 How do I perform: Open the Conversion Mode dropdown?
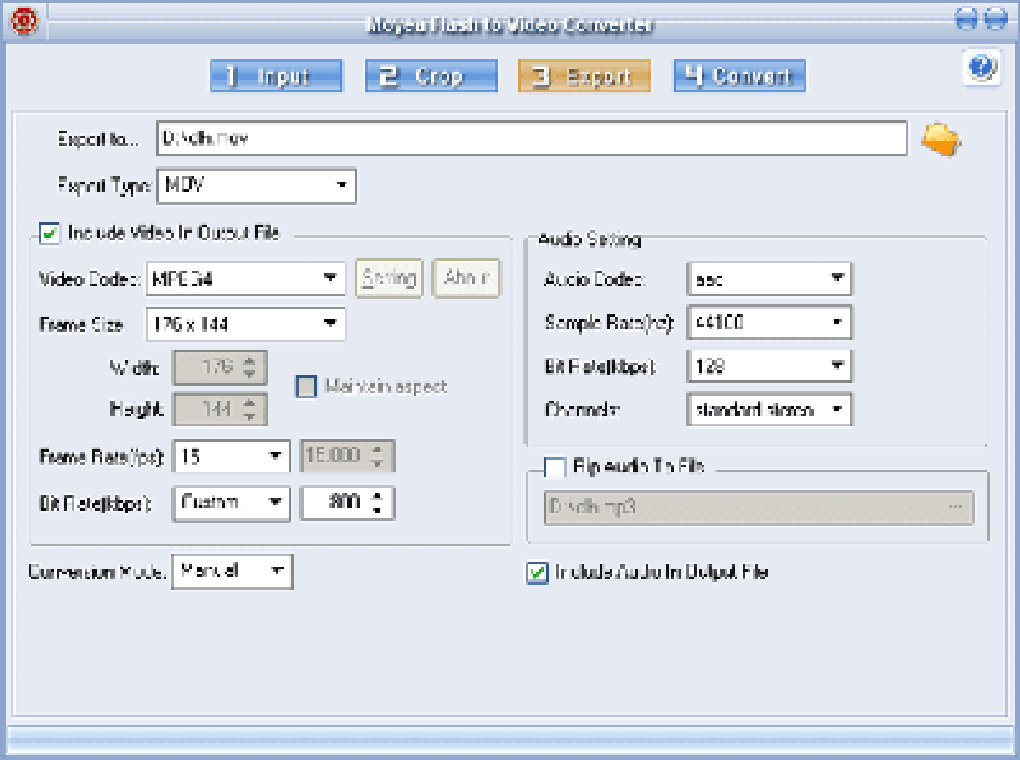coord(232,572)
